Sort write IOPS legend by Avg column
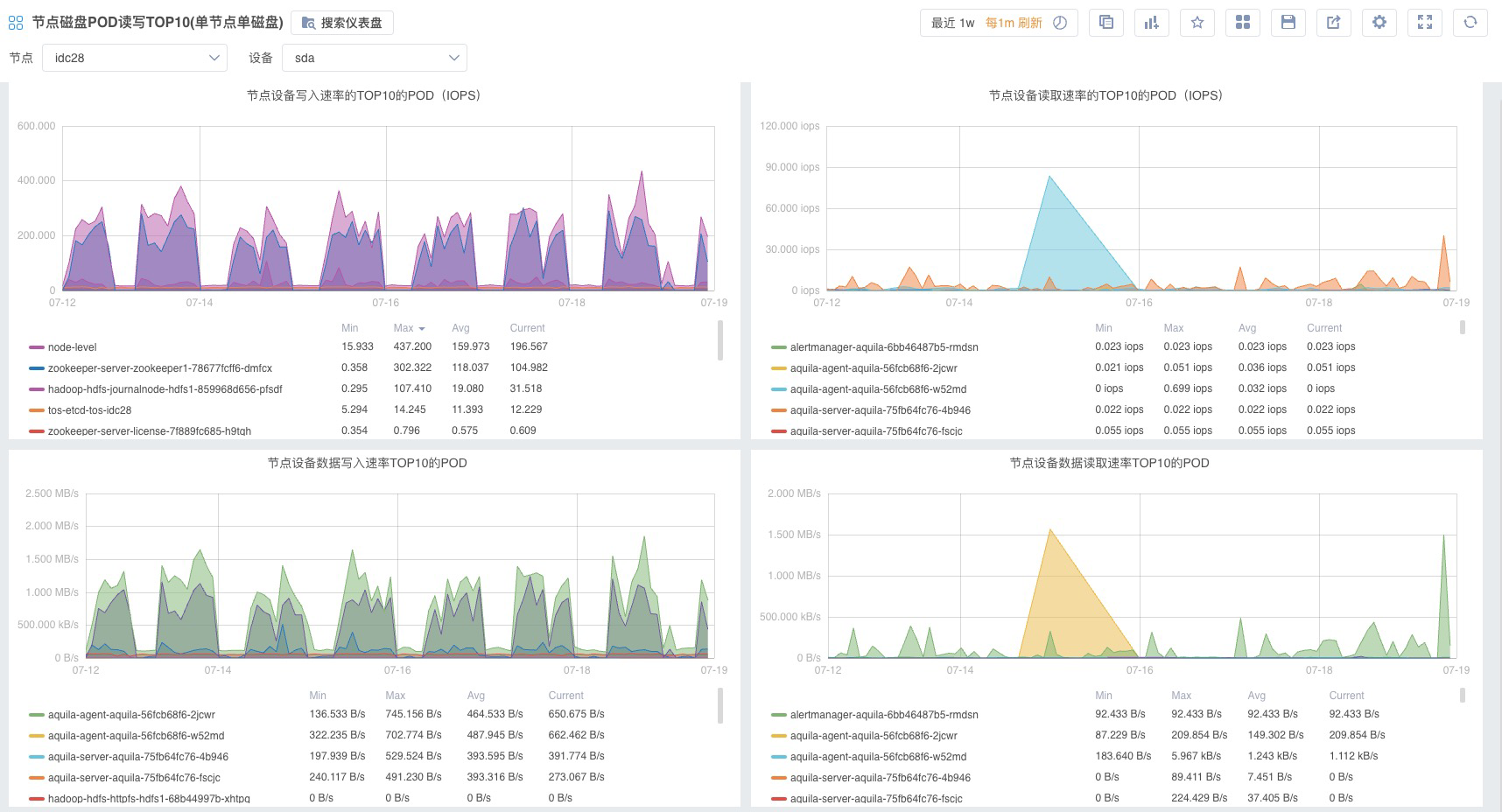The width and height of the screenshot is (1502, 812). [460, 328]
